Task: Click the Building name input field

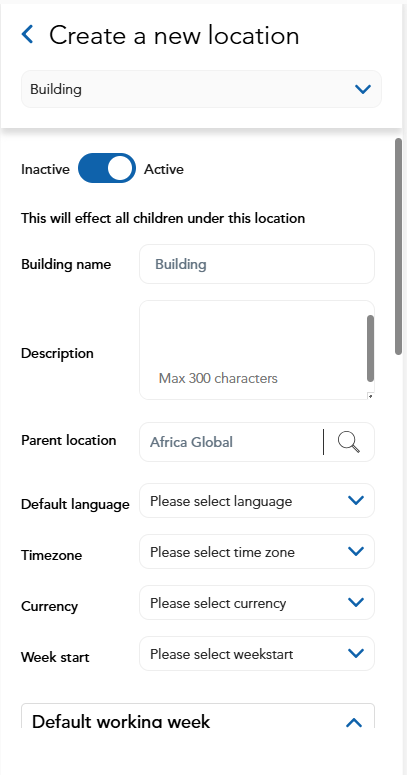Action: pyautogui.click(x=257, y=264)
